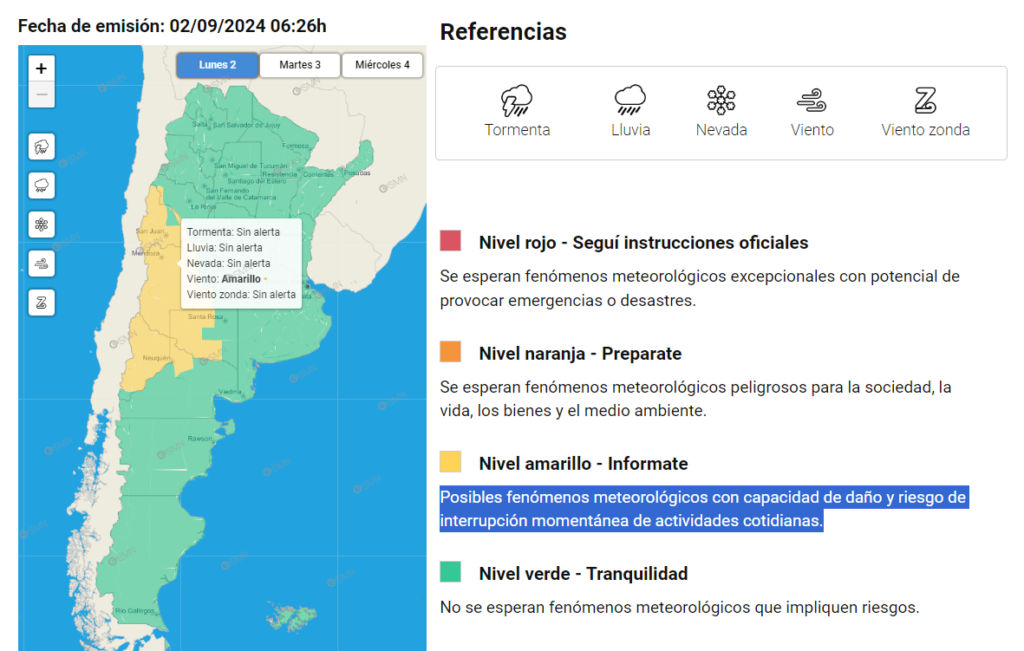The width and height of the screenshot is (1024, 651).
Task: Click the orange alert level swatch
Action: click(451, 351)
